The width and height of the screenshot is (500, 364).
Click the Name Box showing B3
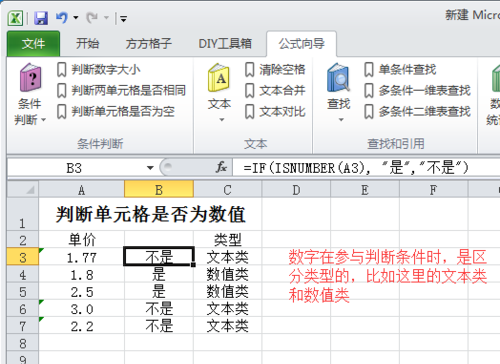click(x=74, y=168)
